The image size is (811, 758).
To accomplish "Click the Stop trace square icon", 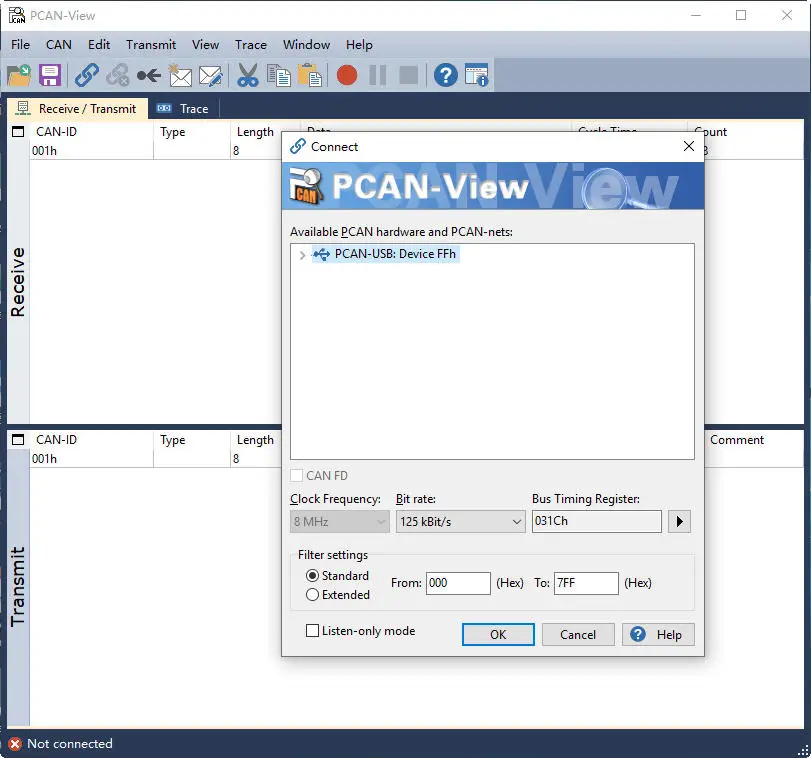I will point(409,75).
